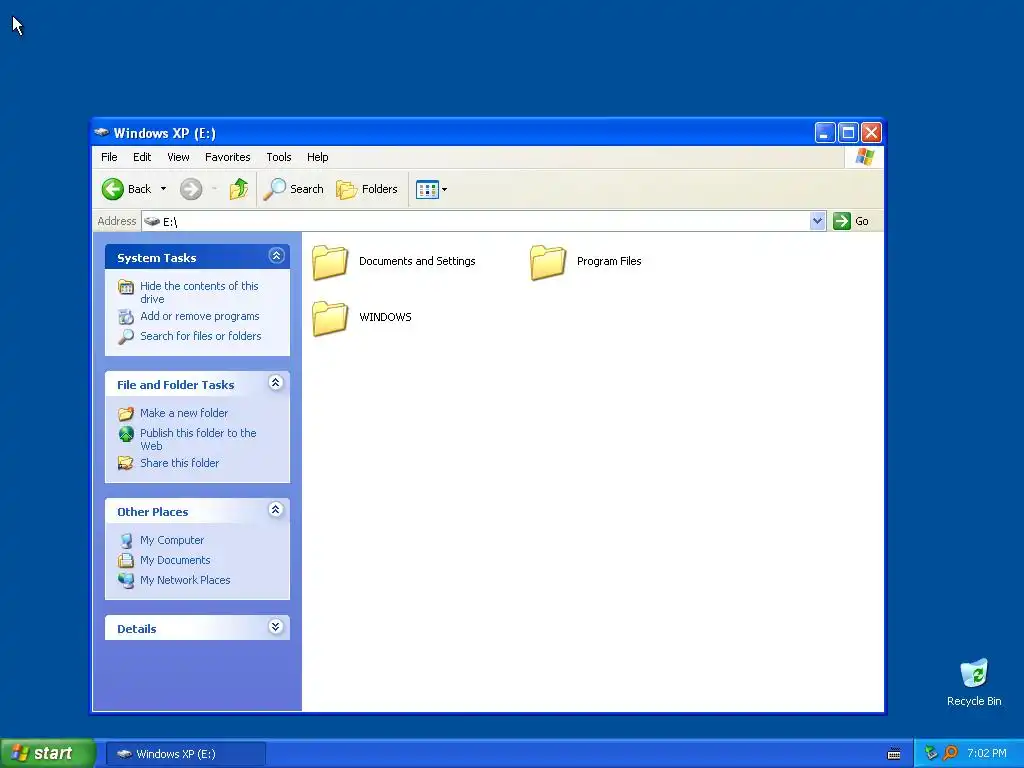The image size is (1024, 768).
Task: Click the taskbar clock showing 7:02 PM
Action: [x=987, y=754]
